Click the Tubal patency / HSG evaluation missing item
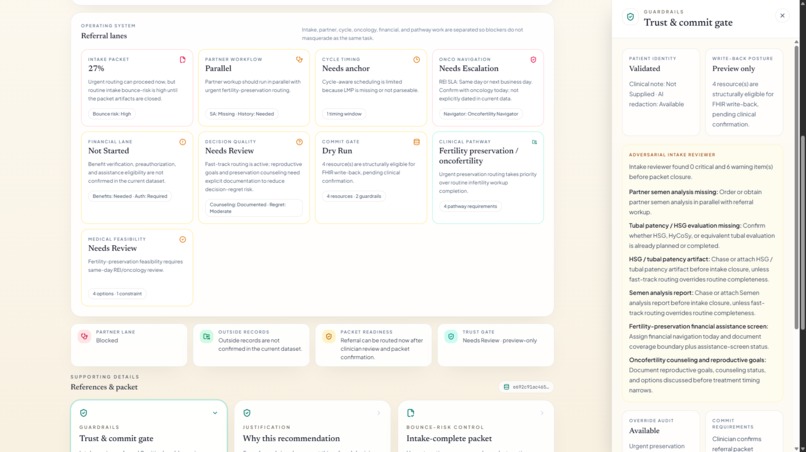The image size is (806, 452). tap(702, 236)
